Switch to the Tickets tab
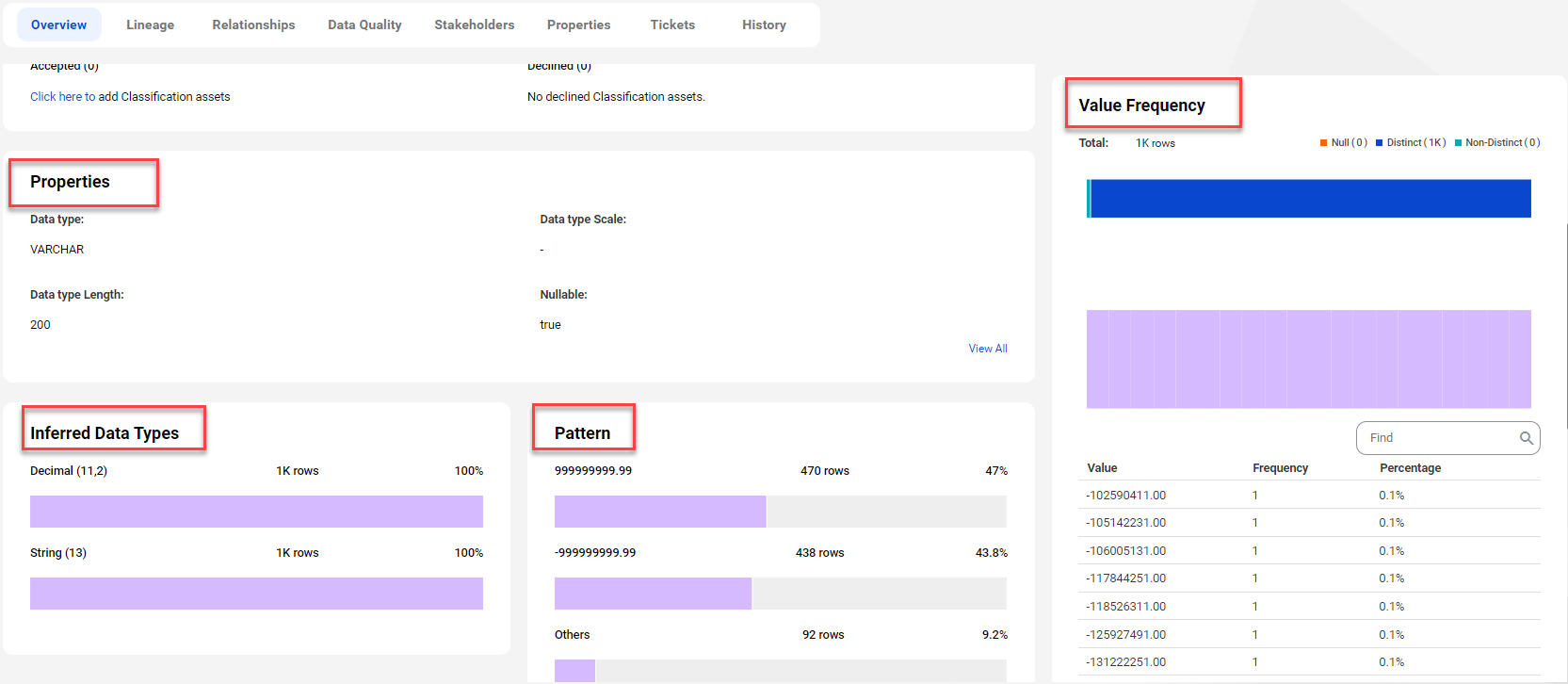This screenshot has height=684, width=1568. (672, 24)
